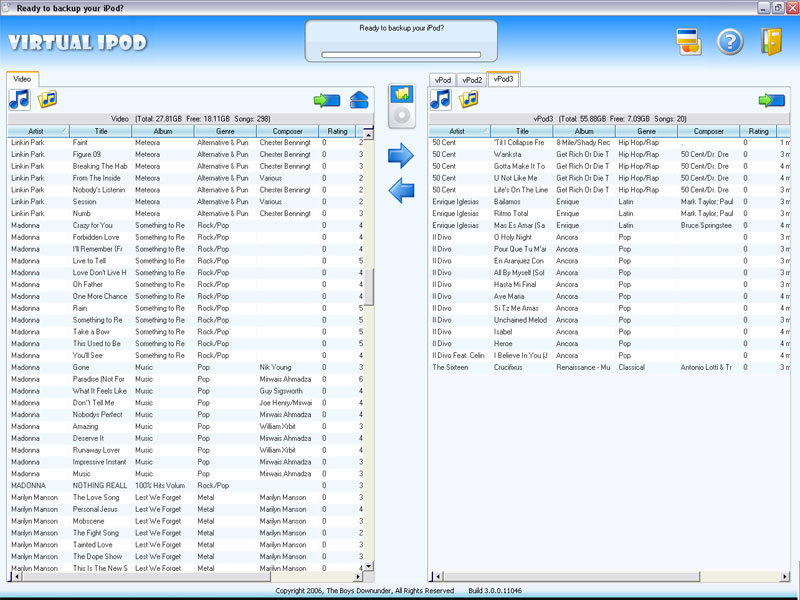This screenshot has width=800, height=600.
Task: Select Enrique Iglesias 'Bailamos' row
Action: 610,202
